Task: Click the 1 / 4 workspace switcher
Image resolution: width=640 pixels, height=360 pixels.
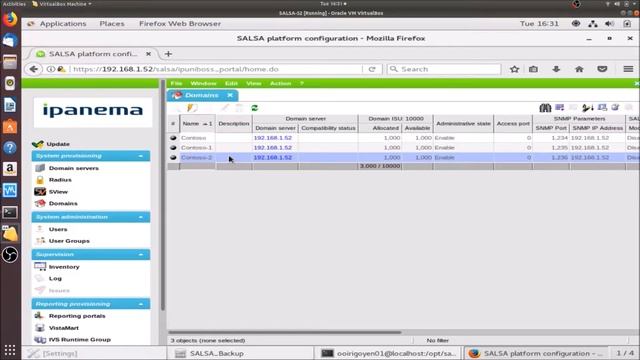Action: (625, 353)
